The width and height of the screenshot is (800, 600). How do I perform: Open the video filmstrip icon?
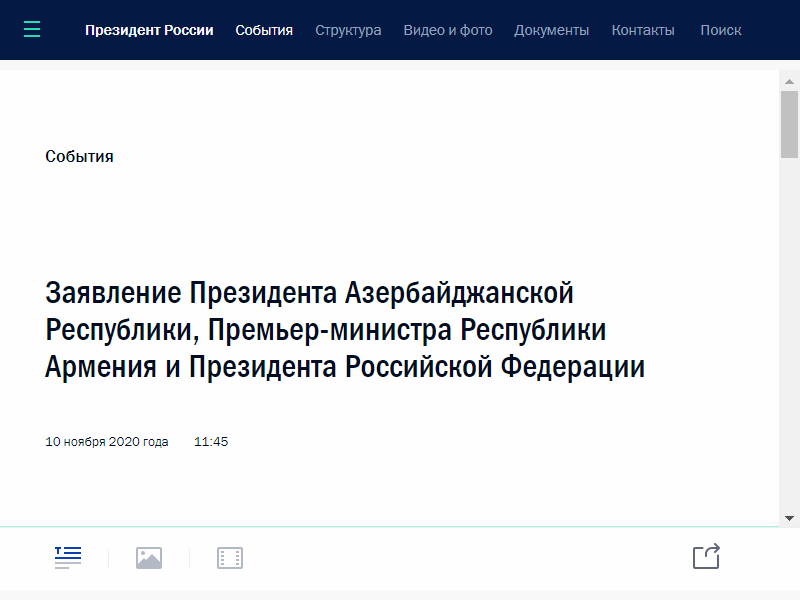pyautogui.click(x=230, y=558)
